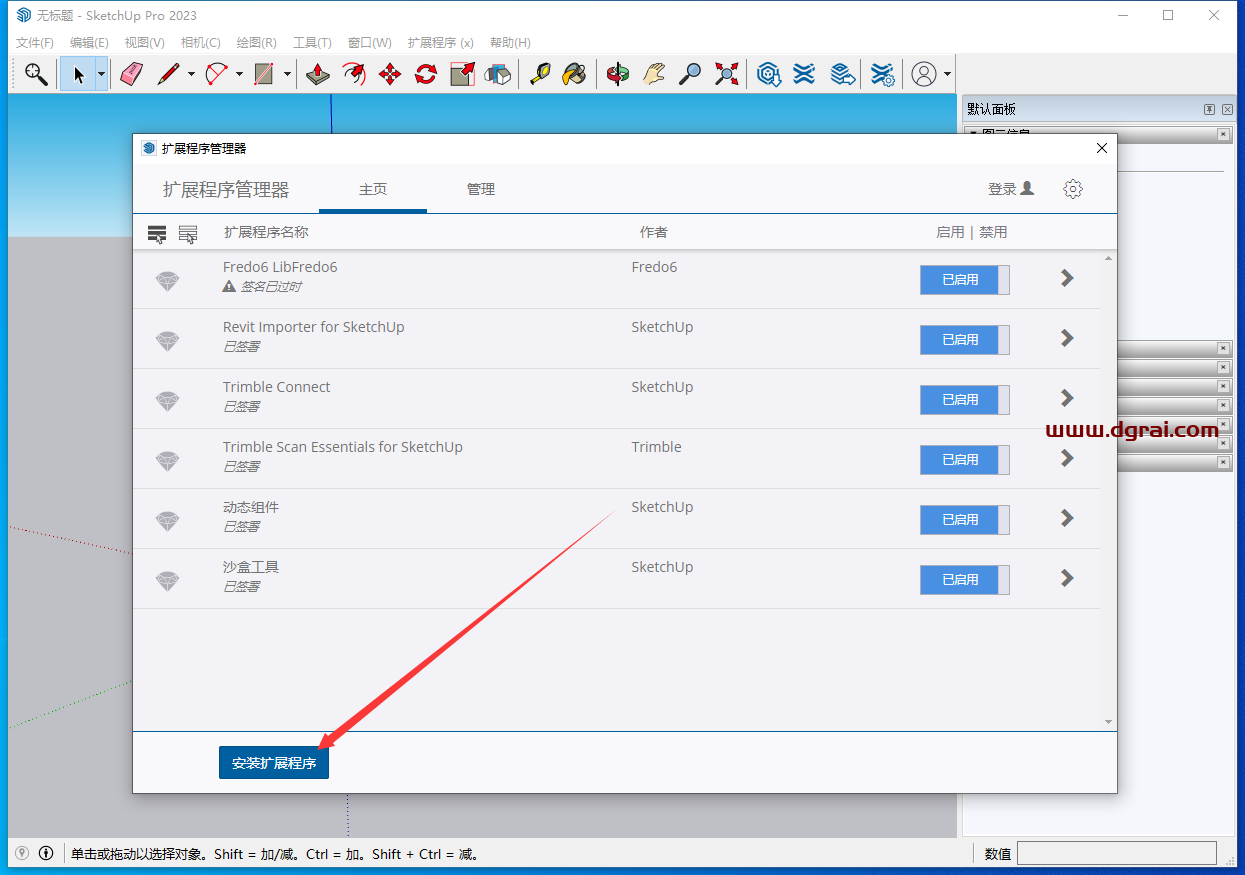This screenshot has width=1245, height=875.
Task: Choose the Offset tool
Action: 354,74
